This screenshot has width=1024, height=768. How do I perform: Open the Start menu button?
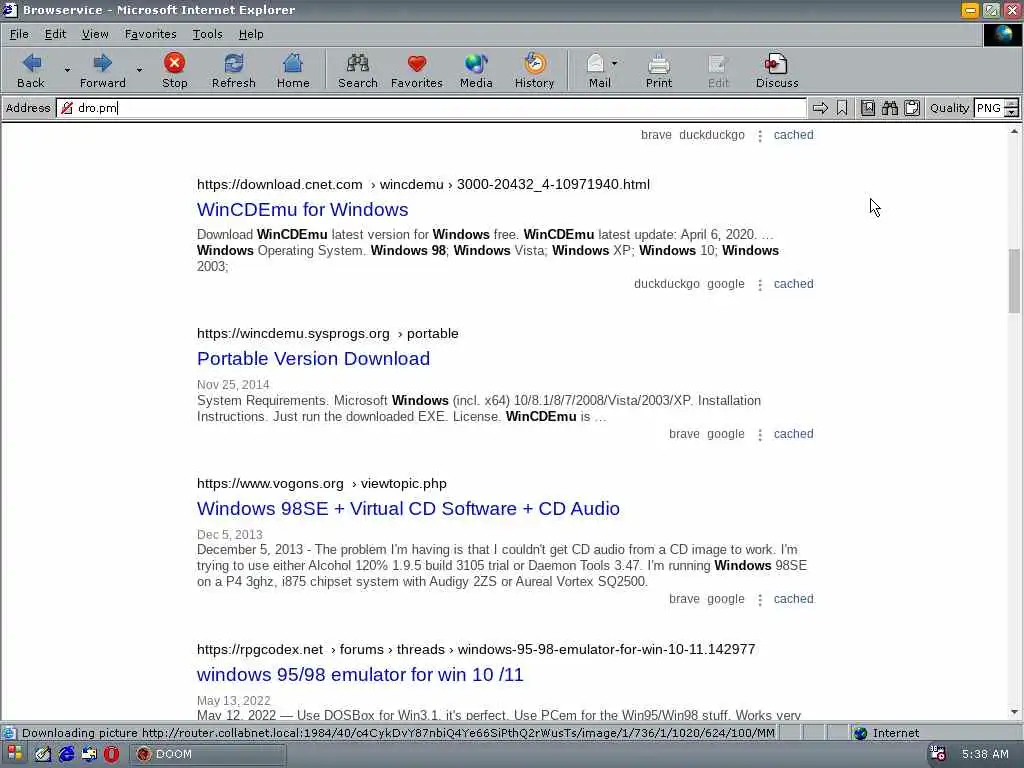click(14, 754)
